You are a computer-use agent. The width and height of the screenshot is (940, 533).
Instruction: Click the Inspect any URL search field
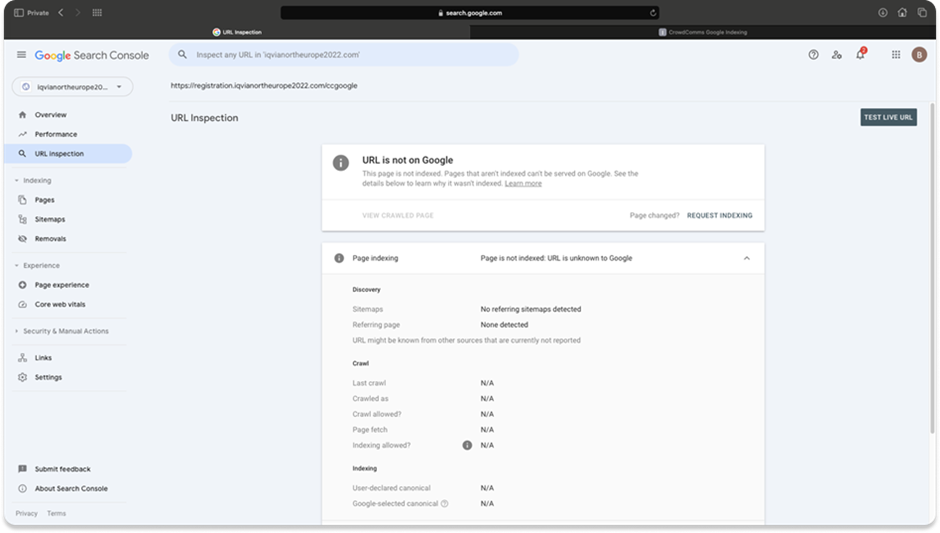[345, 55]
